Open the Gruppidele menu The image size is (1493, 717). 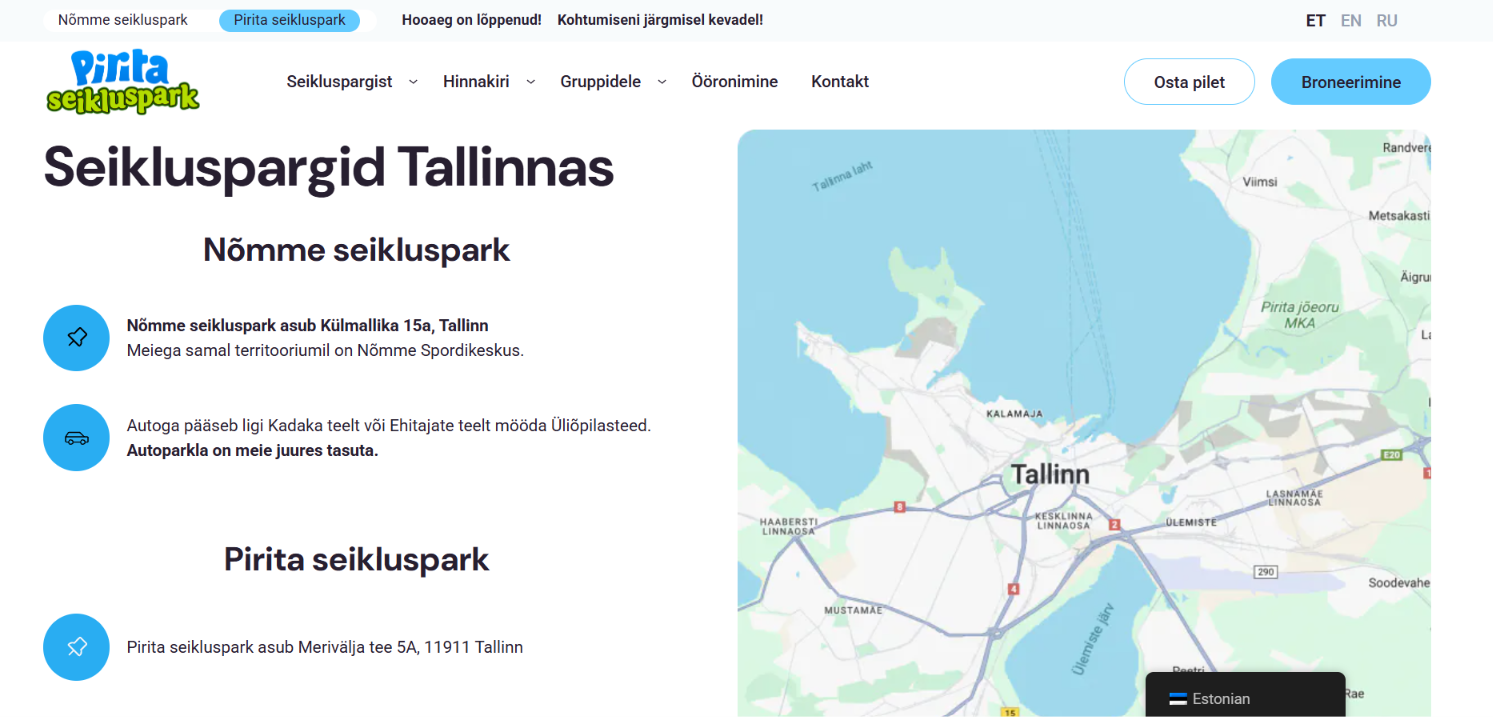(x=600, y=82)
